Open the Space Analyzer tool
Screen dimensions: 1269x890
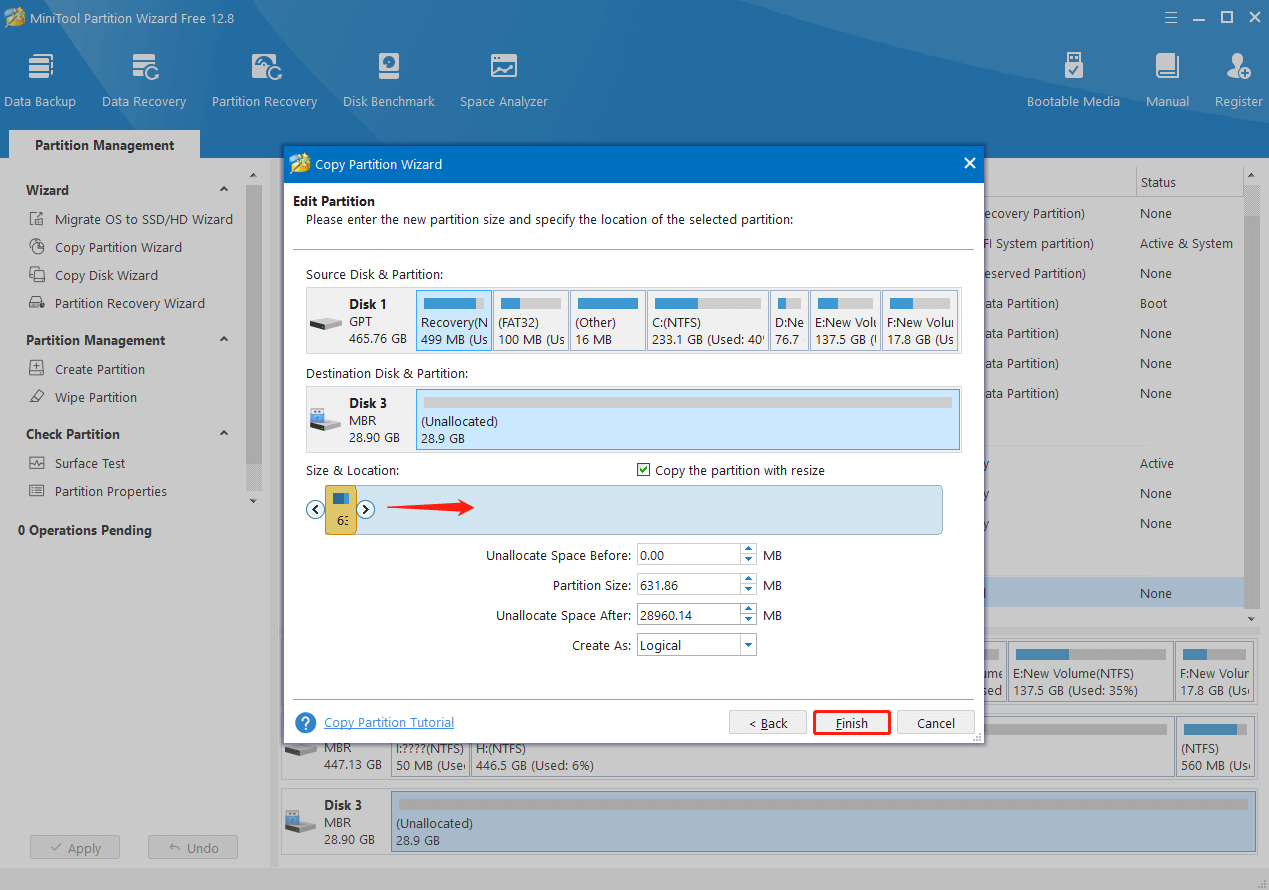(x=504, y=80)
